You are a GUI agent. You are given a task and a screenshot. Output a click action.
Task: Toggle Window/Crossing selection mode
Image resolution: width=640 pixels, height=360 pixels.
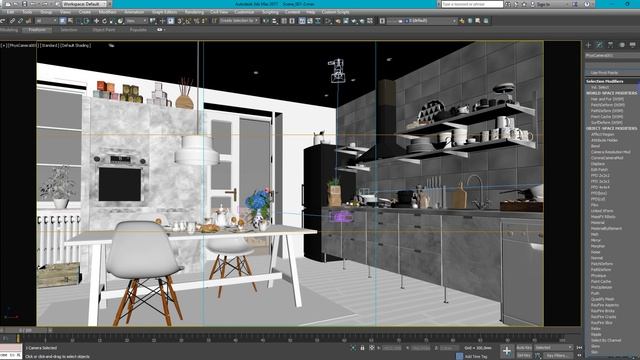pos(87,20)
